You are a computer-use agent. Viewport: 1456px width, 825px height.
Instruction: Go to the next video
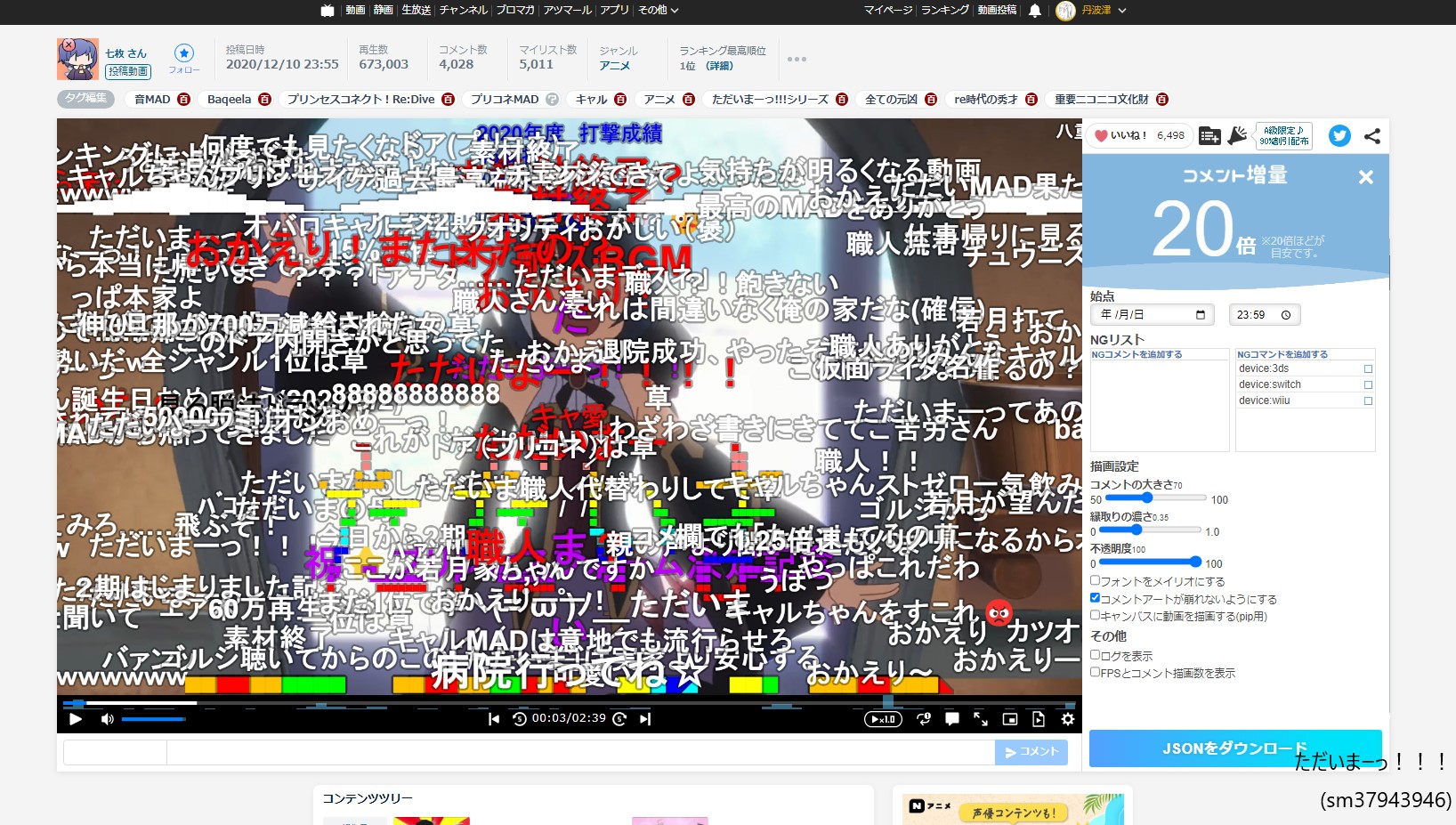click(645, 719)
